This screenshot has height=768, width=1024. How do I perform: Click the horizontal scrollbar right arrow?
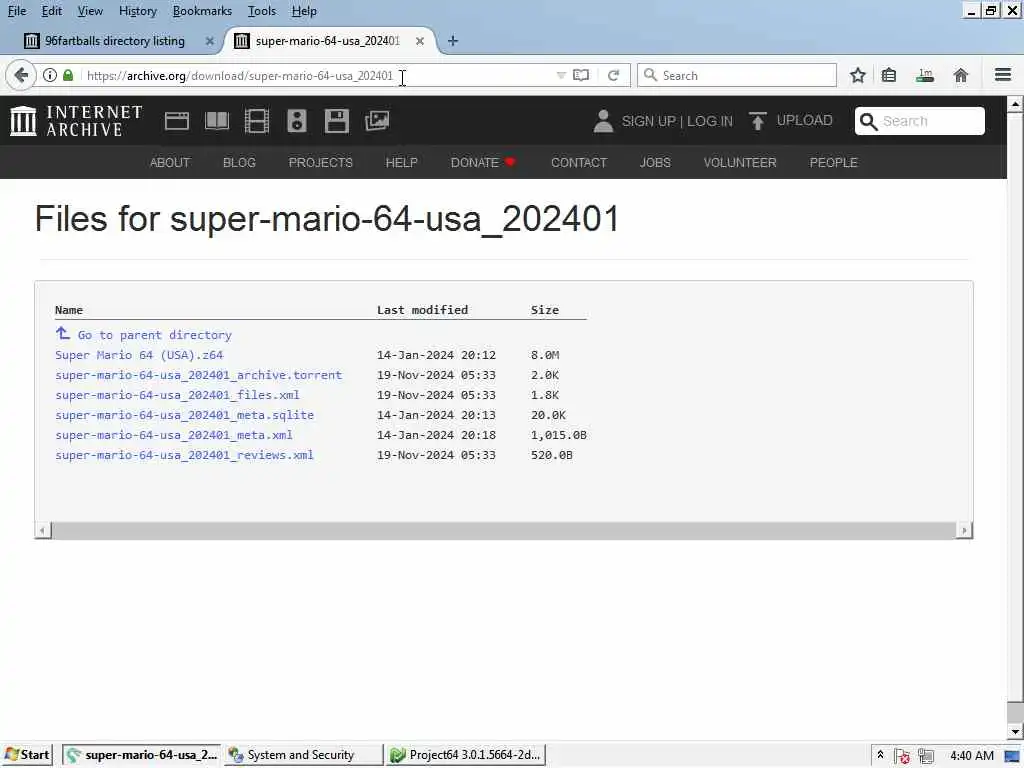coord(964,530)
